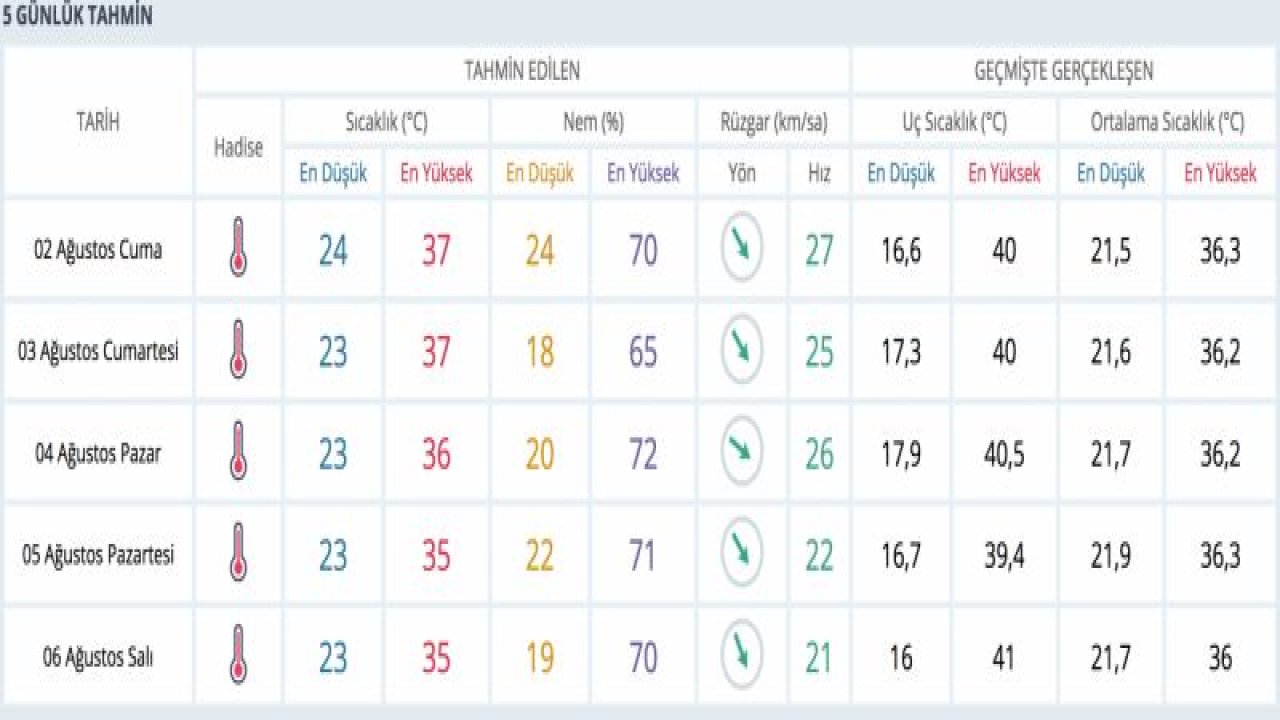Click the Sıcaklık (°C) column header
1280x720 pixels.
[387, 122]
